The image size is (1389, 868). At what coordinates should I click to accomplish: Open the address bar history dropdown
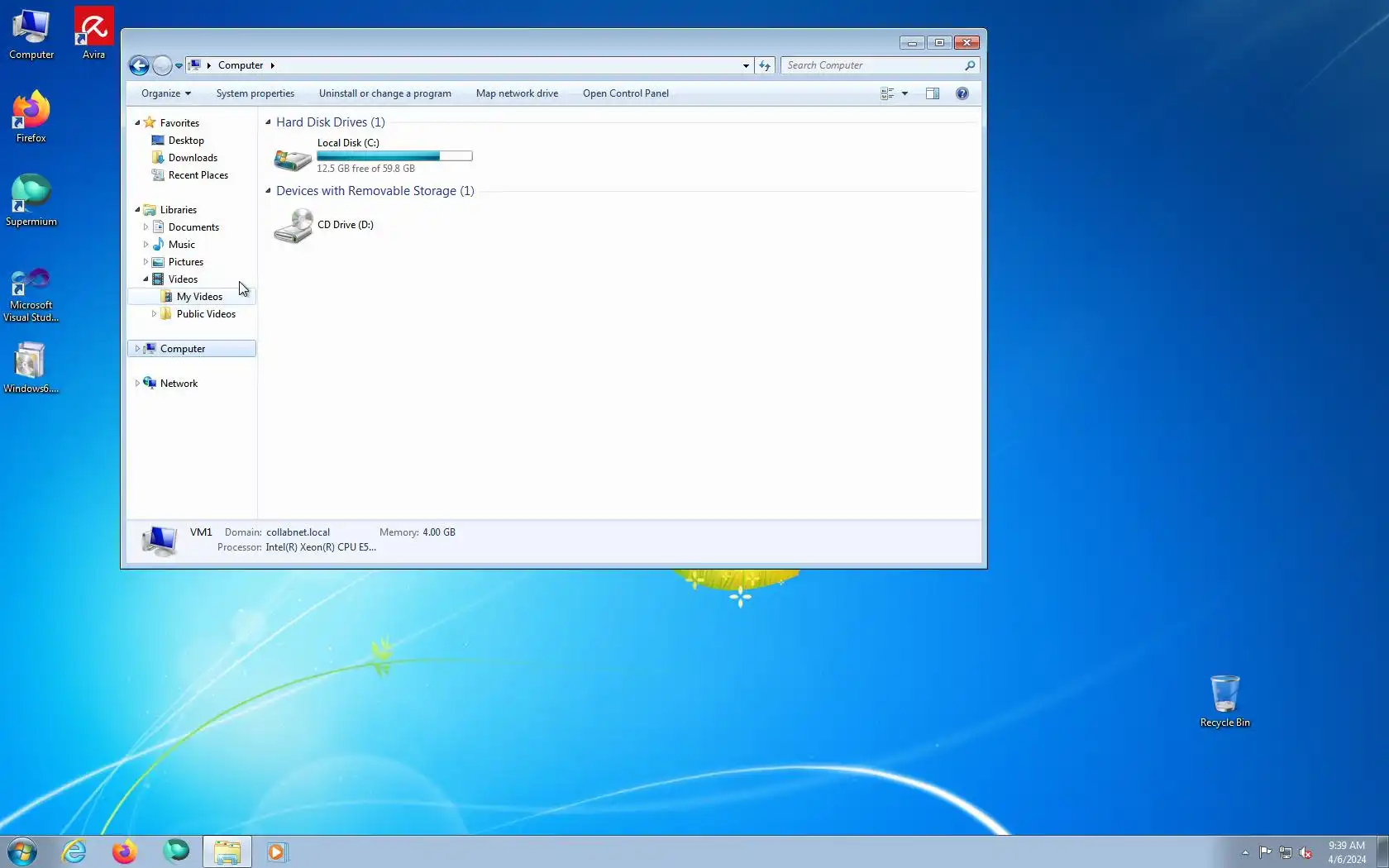click(x=746, y=65)
